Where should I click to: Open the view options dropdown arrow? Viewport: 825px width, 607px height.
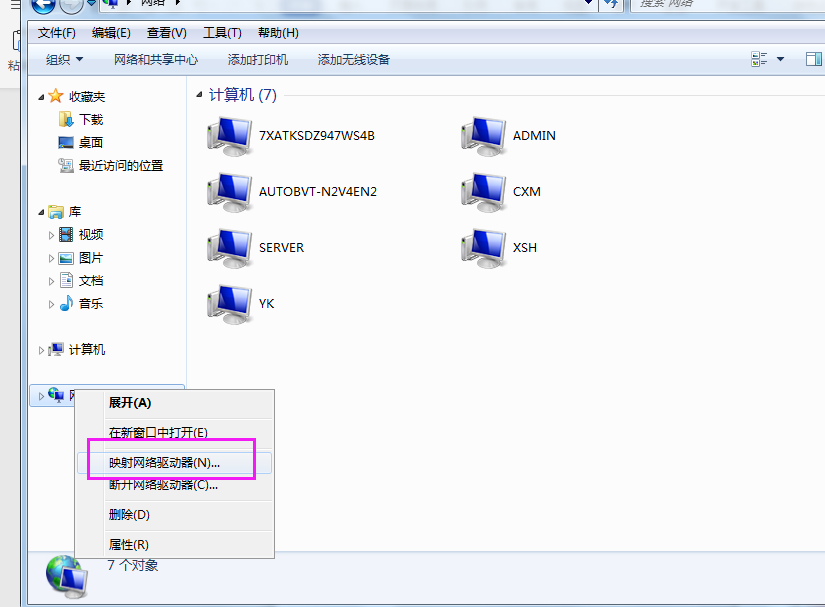coord(780,59)
